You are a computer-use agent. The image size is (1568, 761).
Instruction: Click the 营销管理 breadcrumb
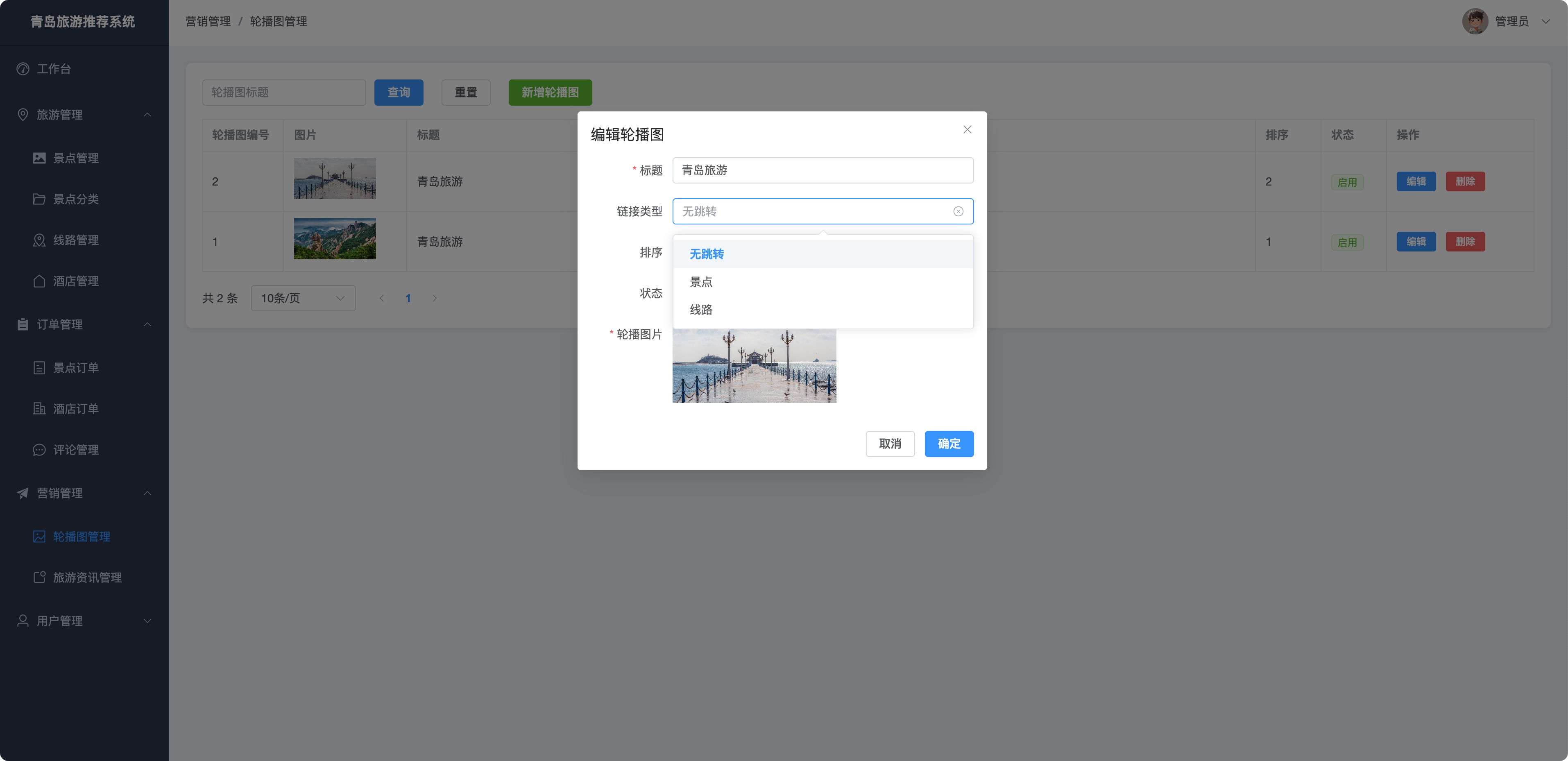(x=208, y=21)
